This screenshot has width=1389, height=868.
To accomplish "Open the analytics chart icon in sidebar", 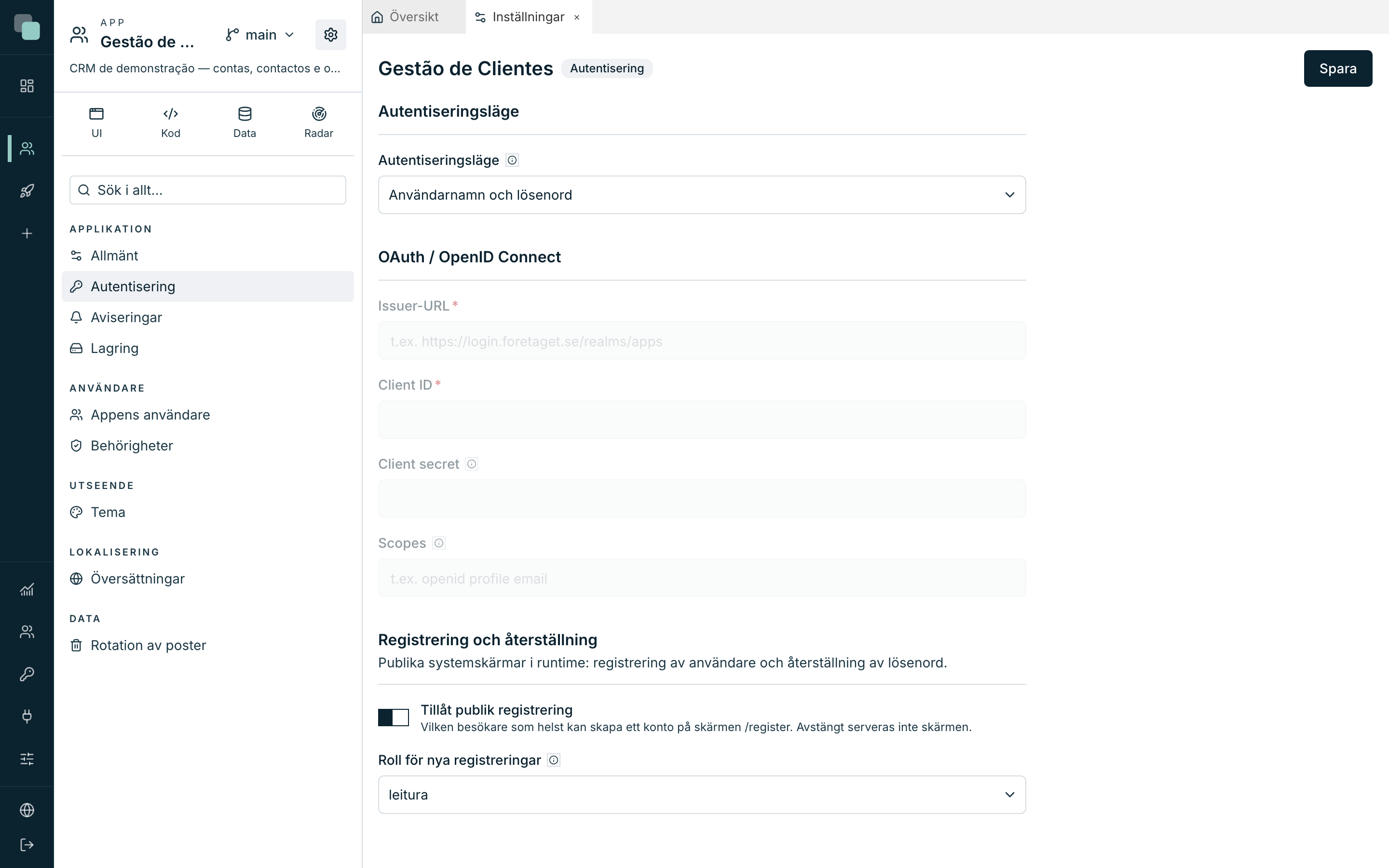I will click(27, 589).
